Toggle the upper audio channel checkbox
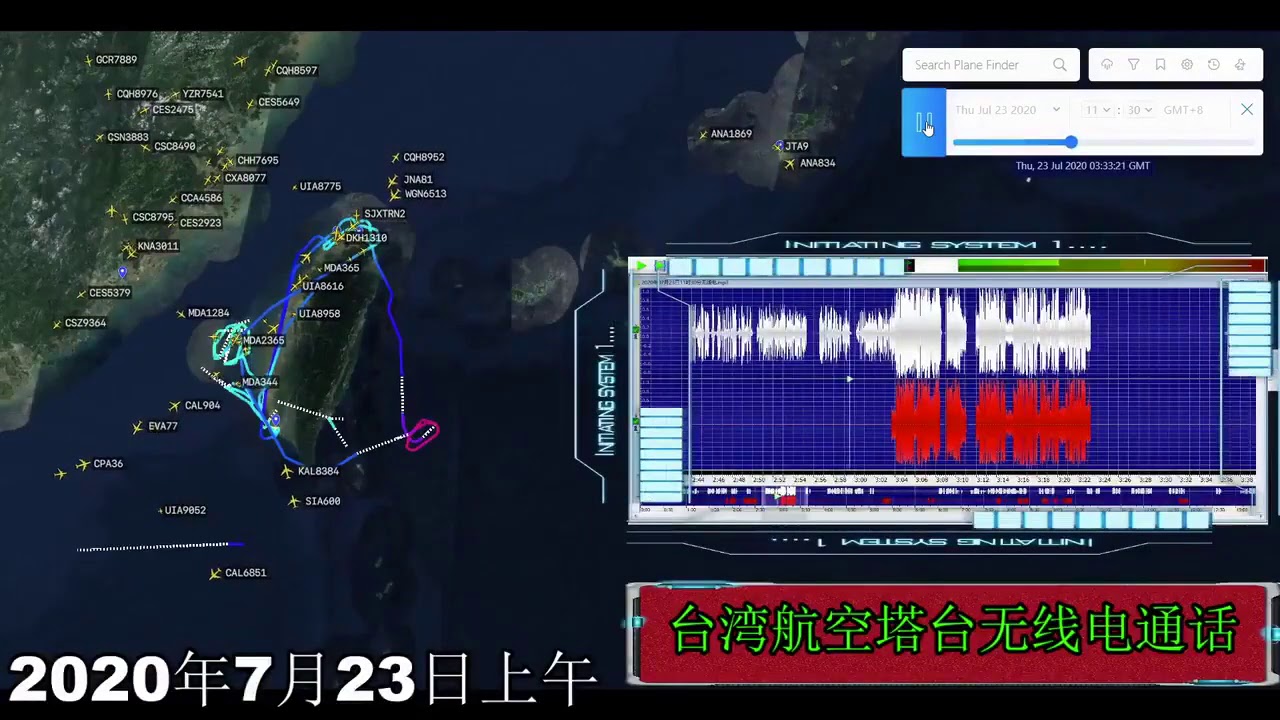The height and width of the screenshot is (720, 1280). (636, 329)
